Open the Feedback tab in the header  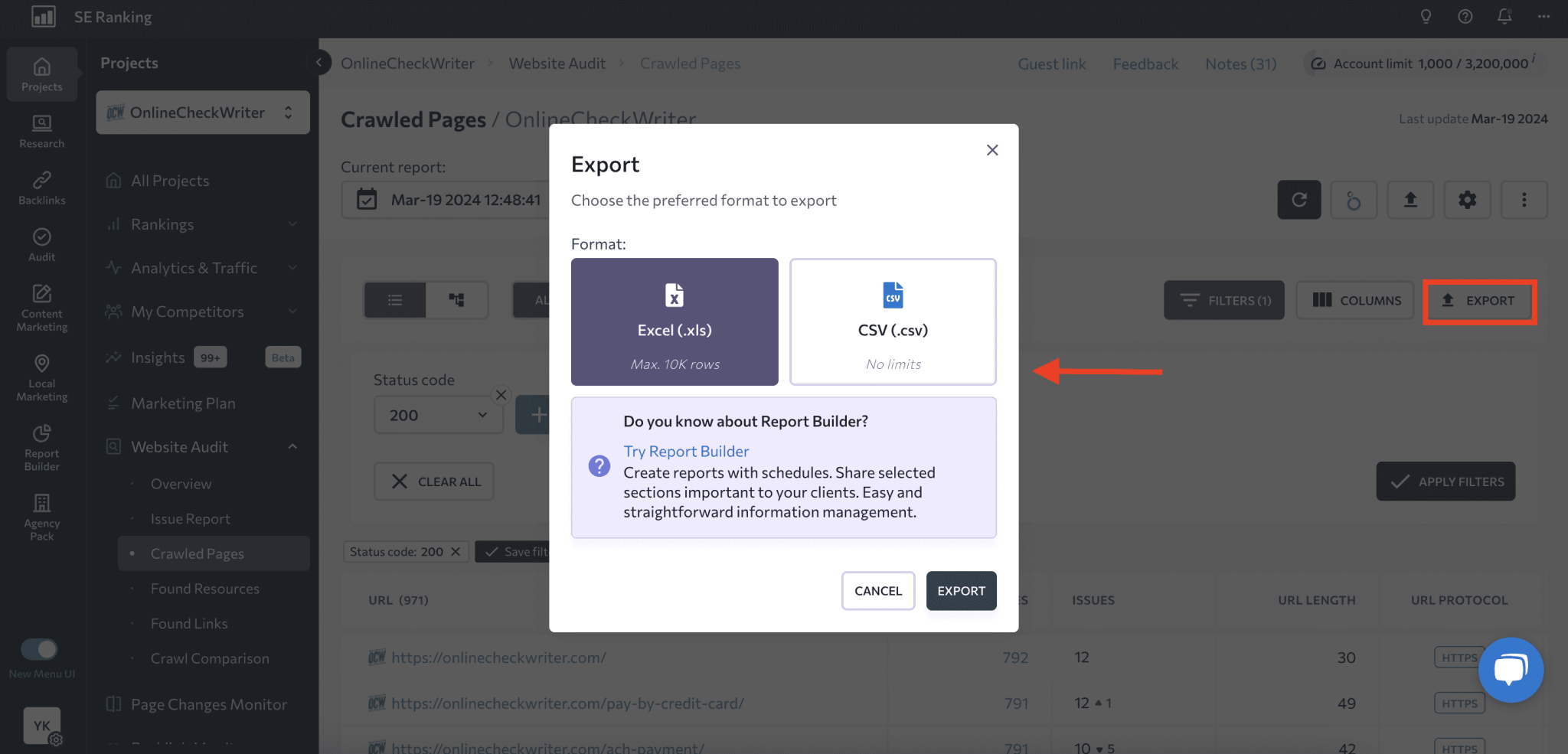1145,64
